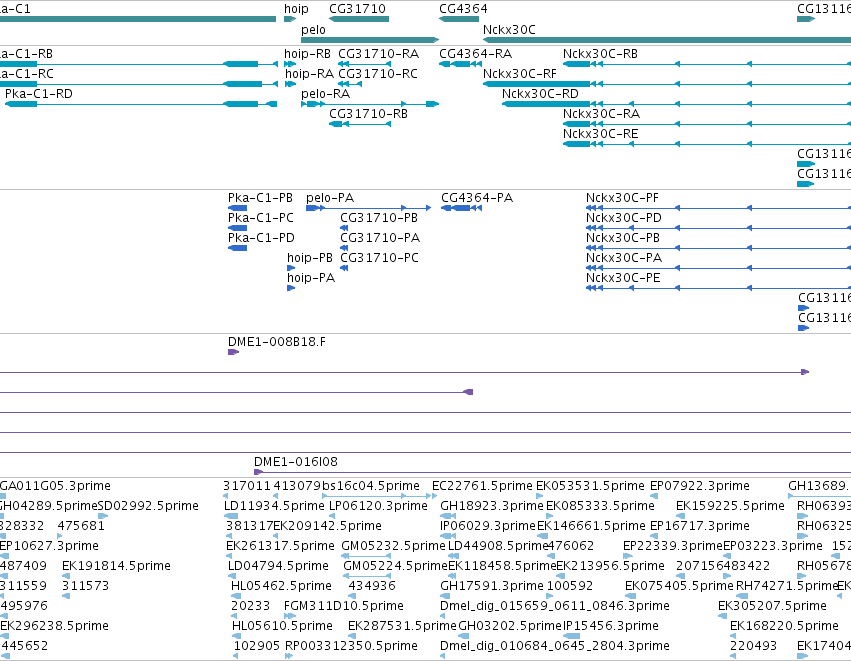Click the EK168220.5prime EST label
851x661 pixels.
tap(784, 626)
